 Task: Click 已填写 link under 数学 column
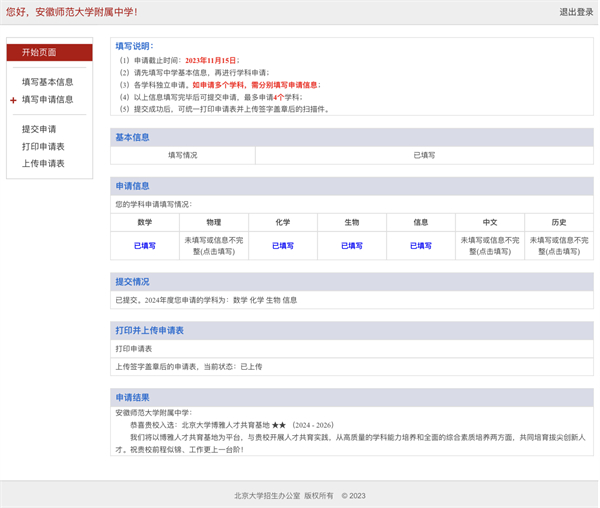tap(145, 246)
